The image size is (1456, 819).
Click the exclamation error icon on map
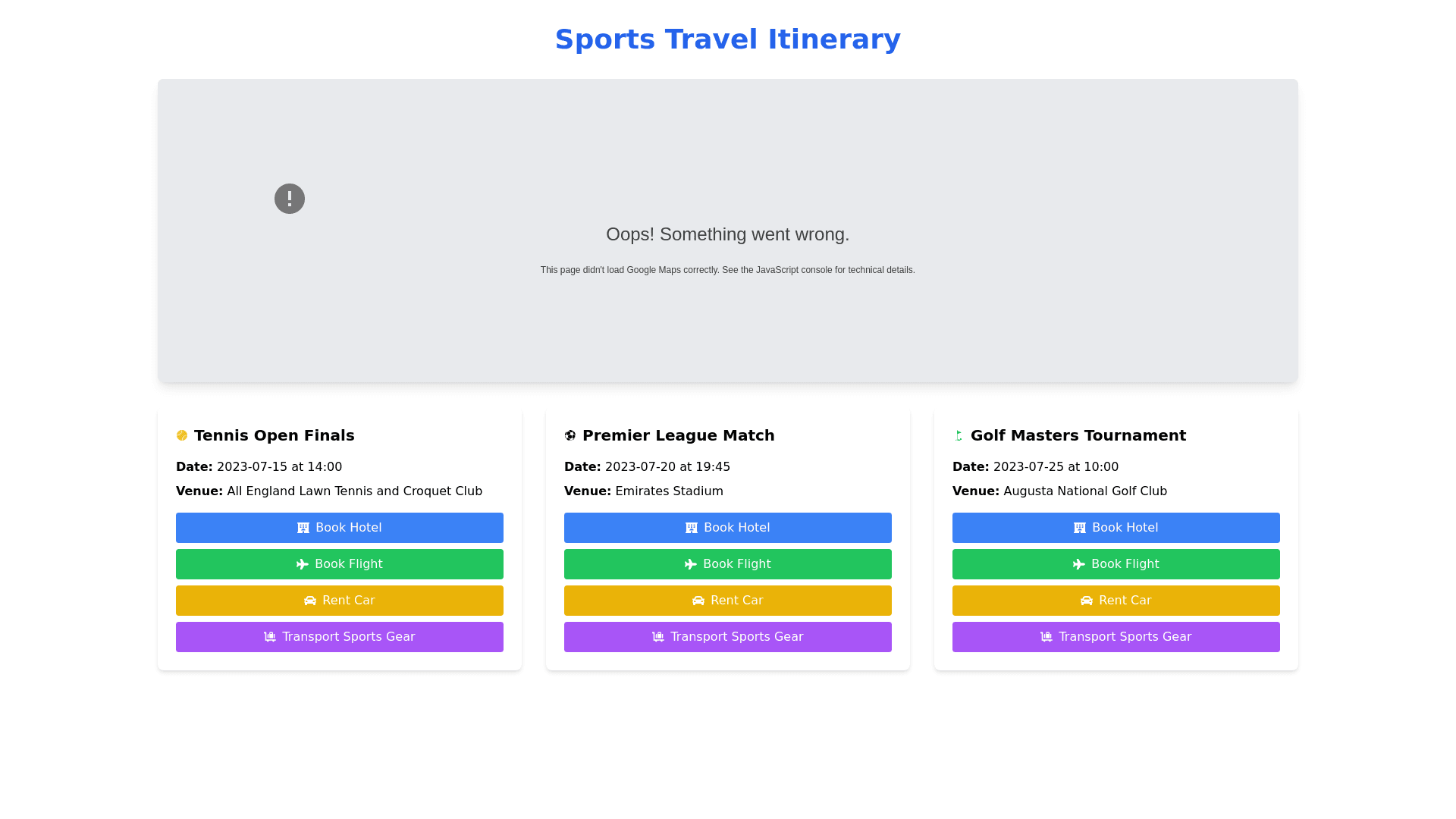point(289,199)
